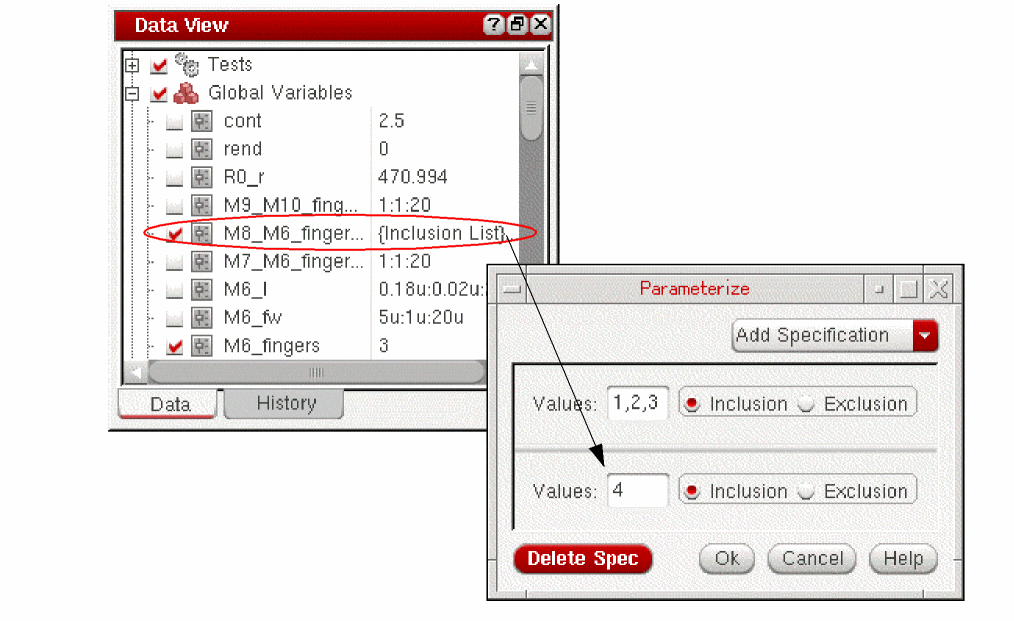1014x621 pixels.
Task: Switch to the History tab
Action: click(x=285, y=403)
